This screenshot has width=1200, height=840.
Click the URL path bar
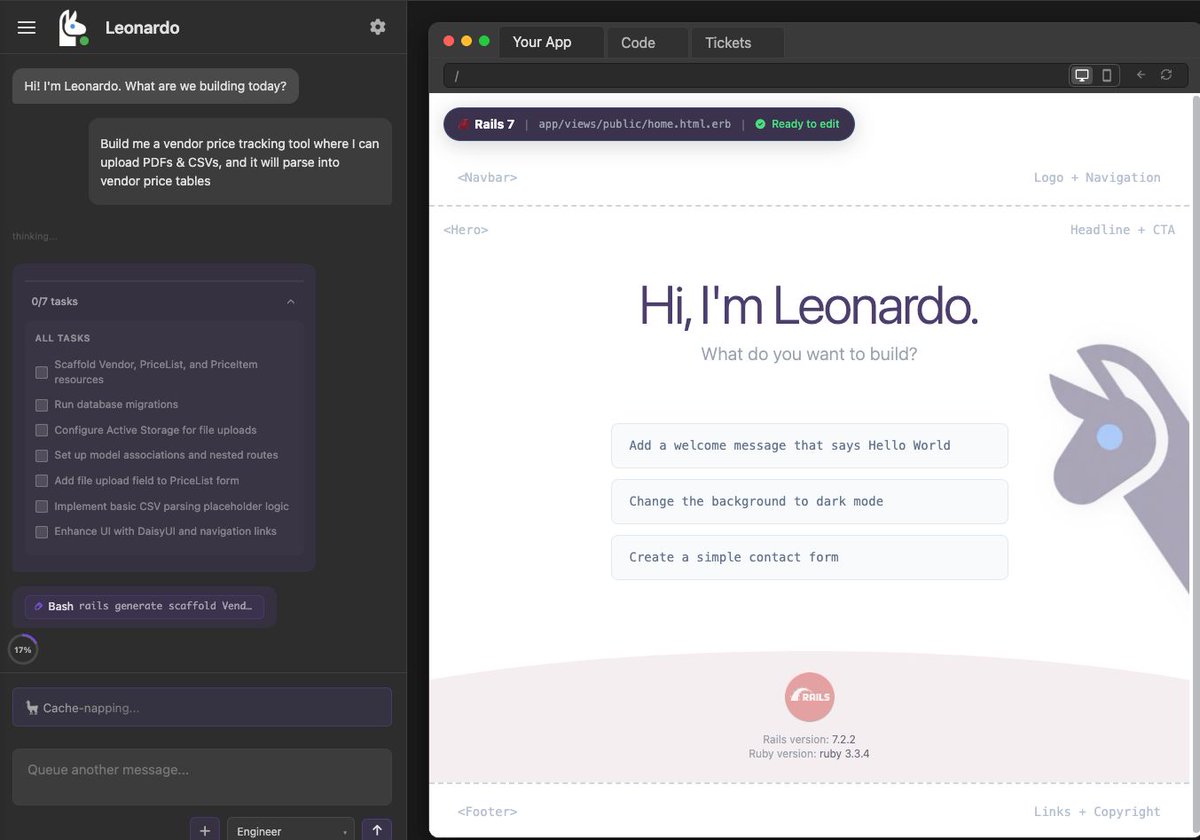click(x=755, y=75)
